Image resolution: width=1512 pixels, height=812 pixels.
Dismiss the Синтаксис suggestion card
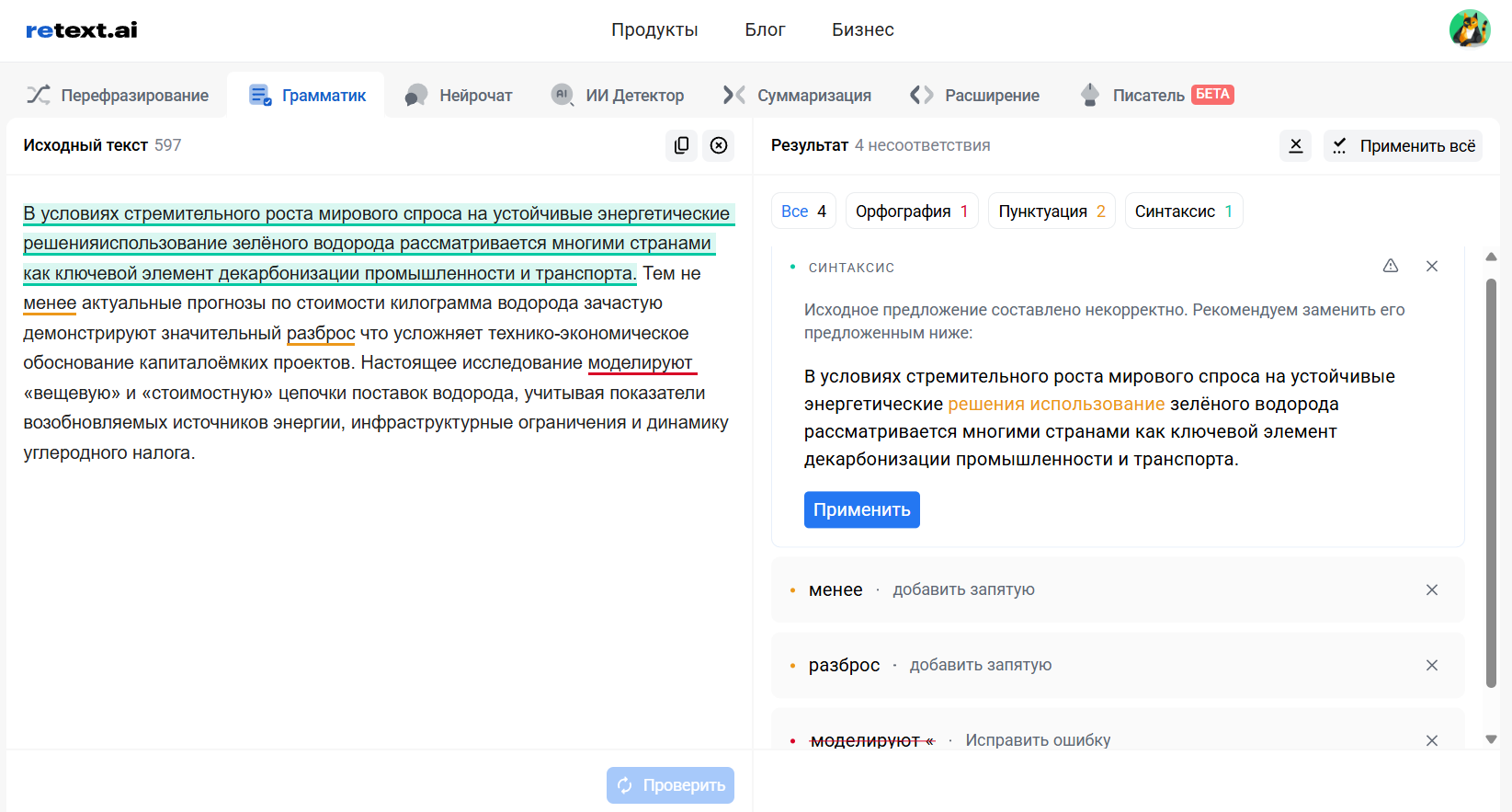click(1431, 266)
